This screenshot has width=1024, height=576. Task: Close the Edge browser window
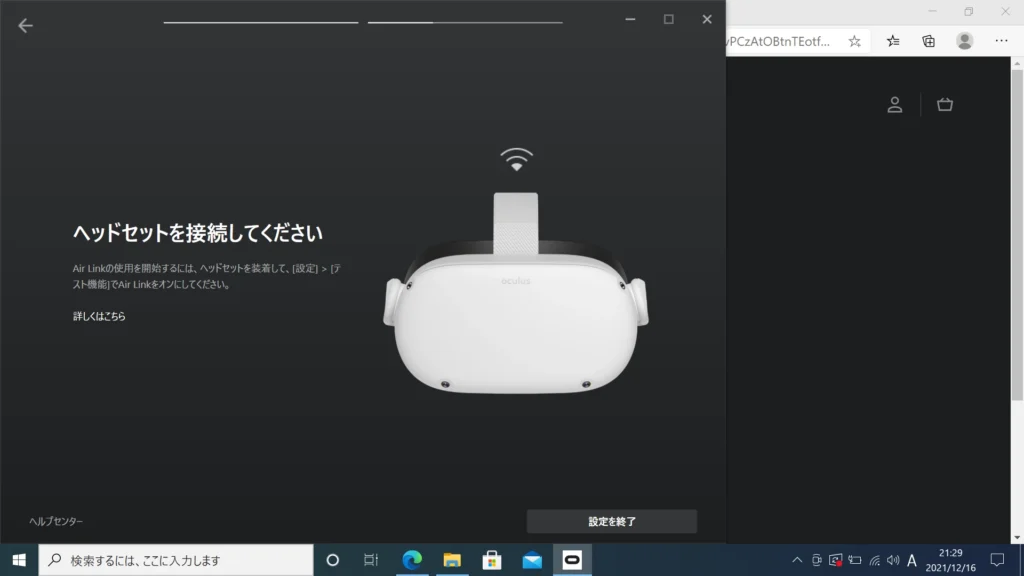[1005, 11]
